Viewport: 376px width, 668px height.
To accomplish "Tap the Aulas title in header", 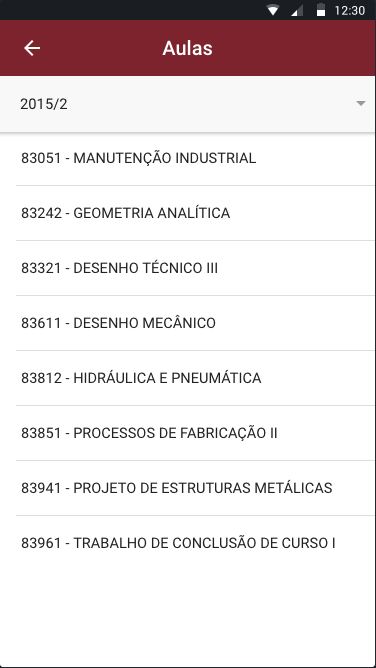I will coord(187,48).
